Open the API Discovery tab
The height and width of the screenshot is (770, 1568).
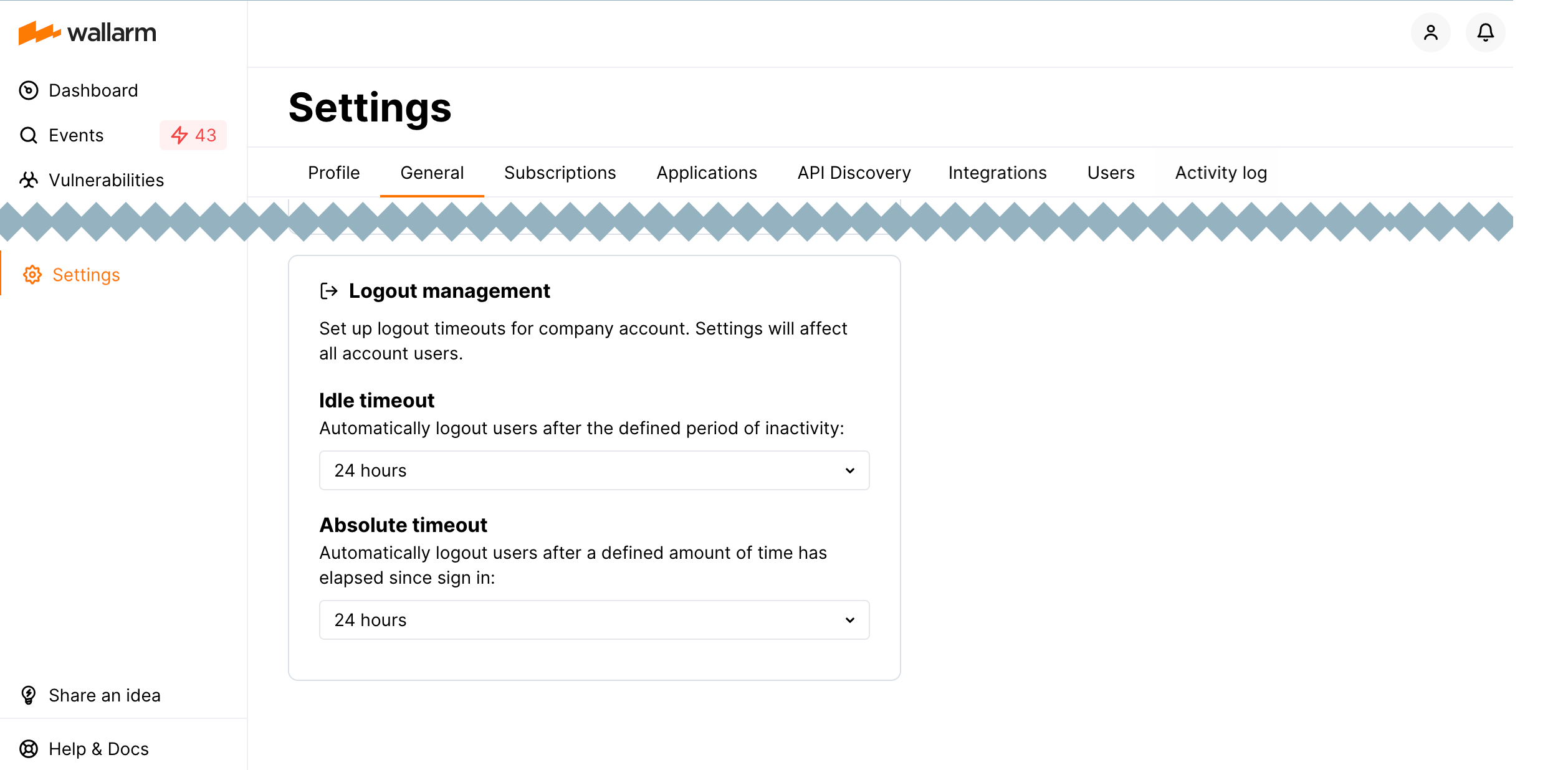pyautogui.click(x=854, y=173)
